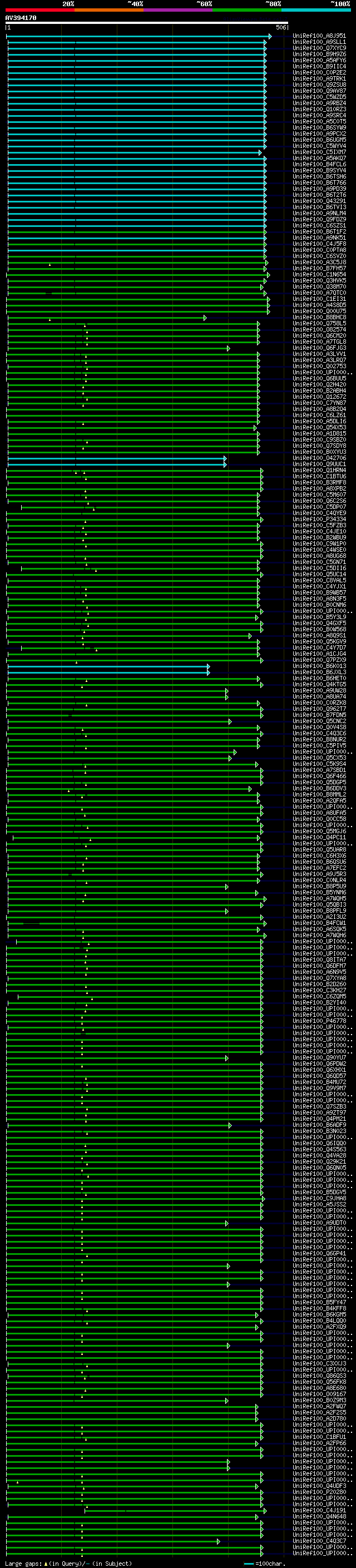Select hit label UniRef100_O42706
Viewport: 356px width, 1568px height.
(319, 458)
